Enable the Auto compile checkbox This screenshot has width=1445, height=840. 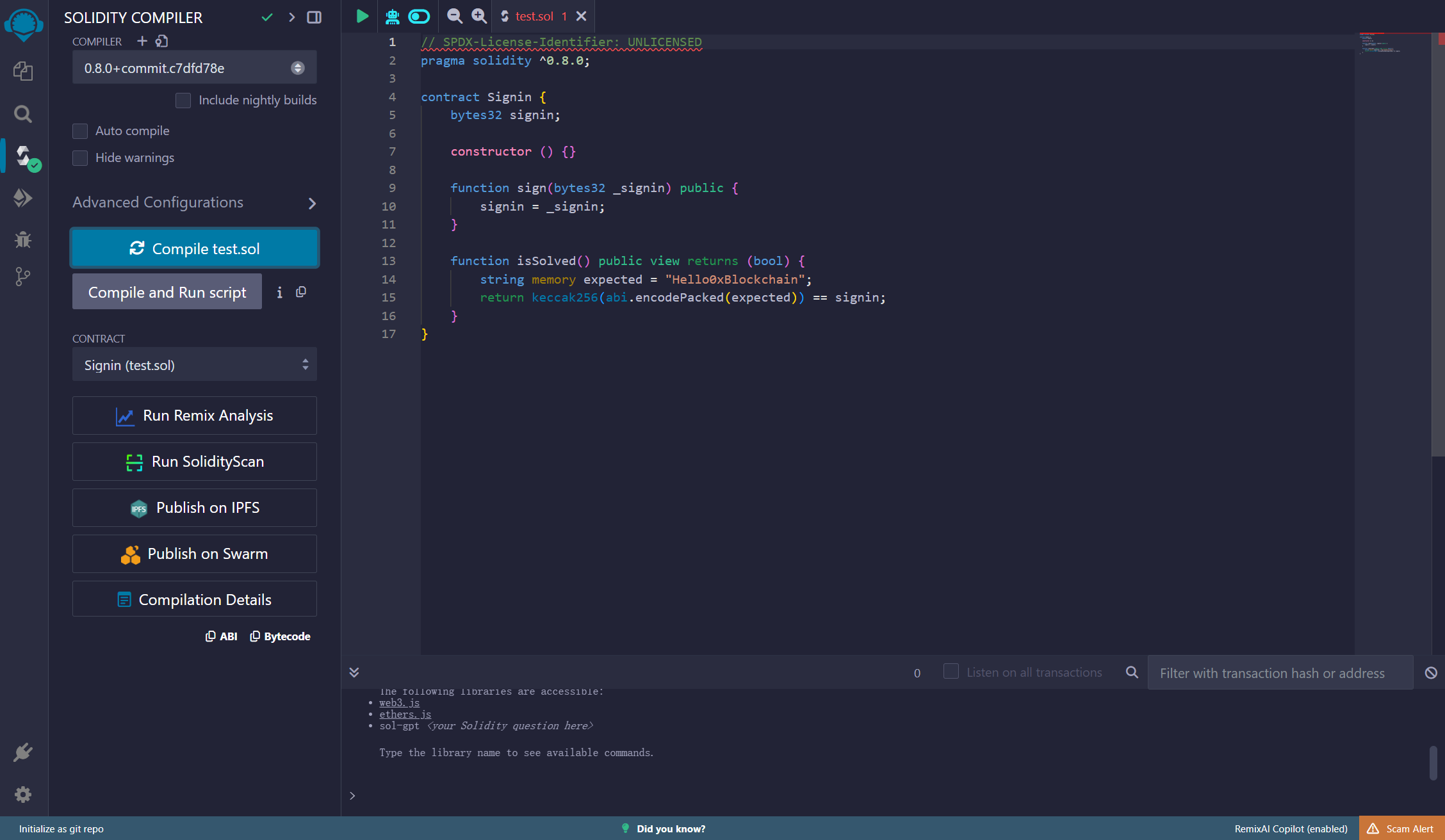click(80, 131)
